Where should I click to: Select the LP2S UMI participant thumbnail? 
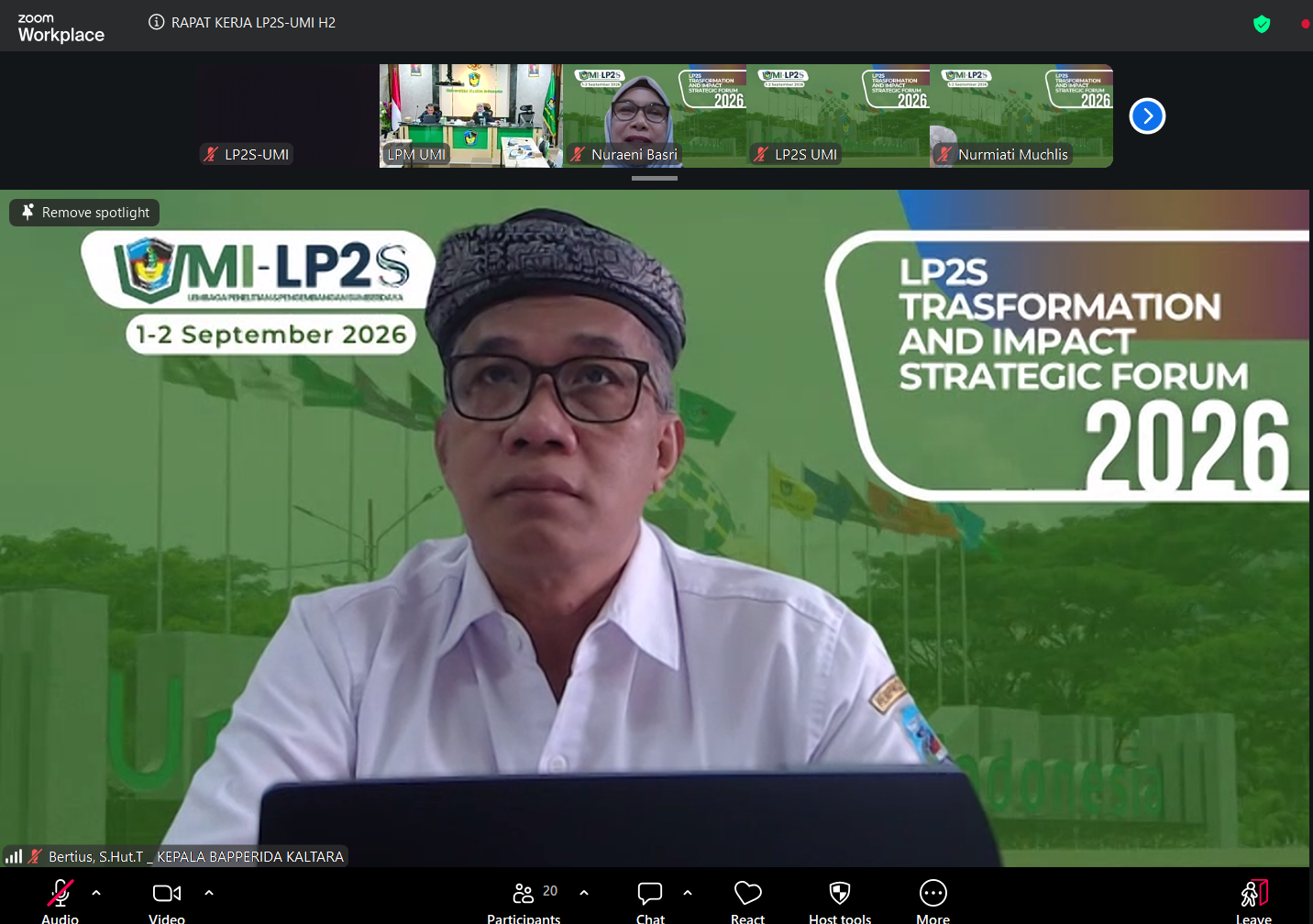click(838, 115)
